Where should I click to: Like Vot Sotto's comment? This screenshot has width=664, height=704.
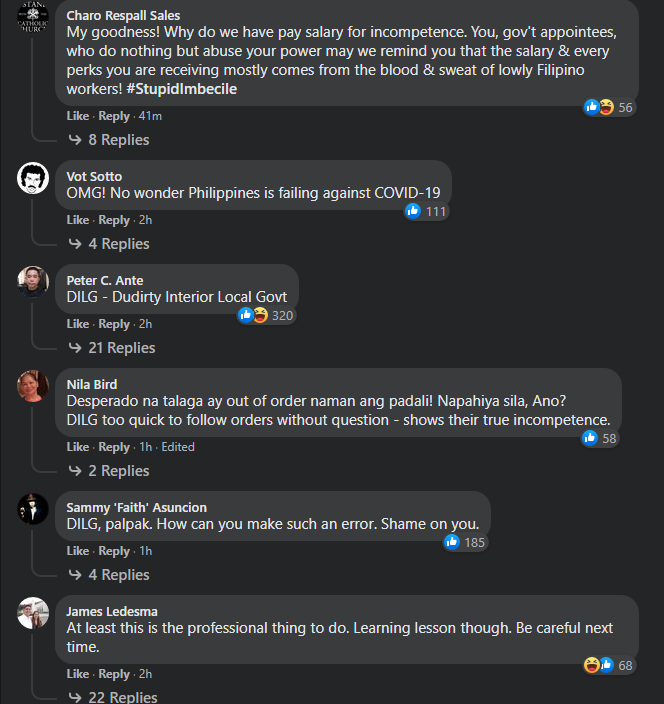pyautogui.click(x=78, y=220)
